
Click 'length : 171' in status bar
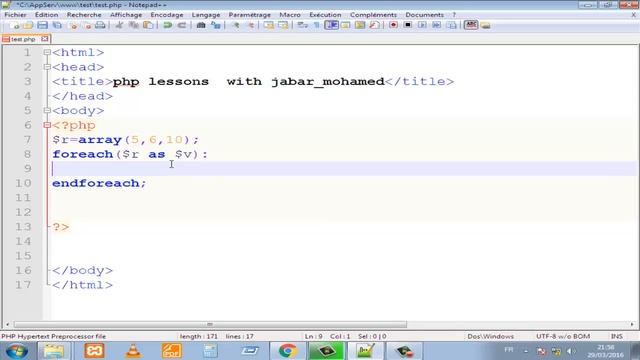pos(199,336)
